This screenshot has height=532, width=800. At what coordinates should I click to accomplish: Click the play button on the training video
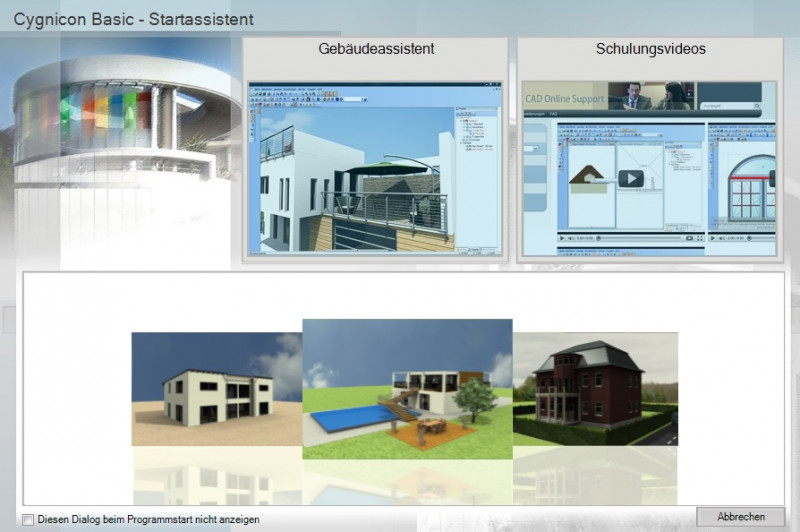pyautogui.click(x=631, y=179)
